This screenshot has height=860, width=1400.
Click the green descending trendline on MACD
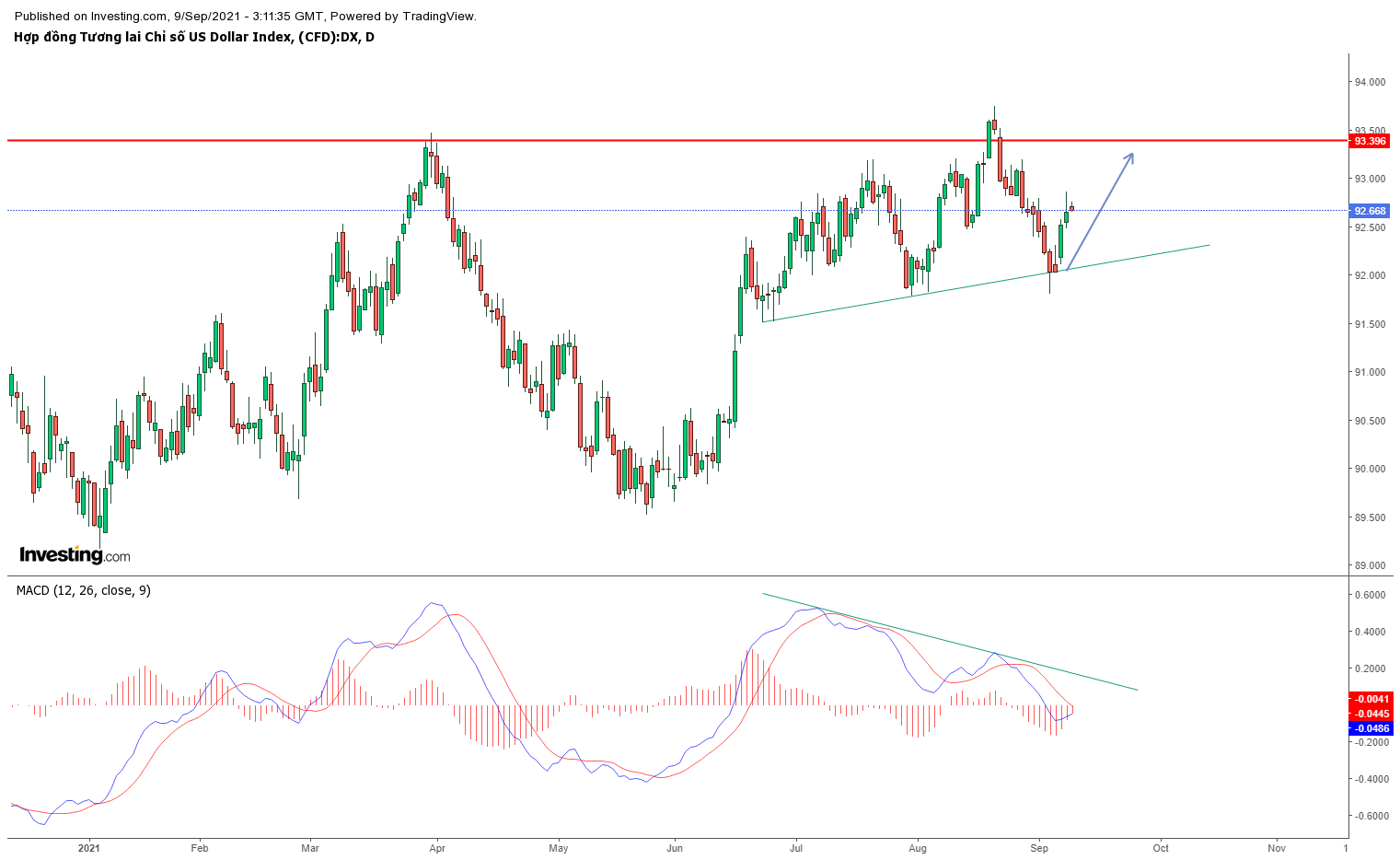(x=950, y=642)
